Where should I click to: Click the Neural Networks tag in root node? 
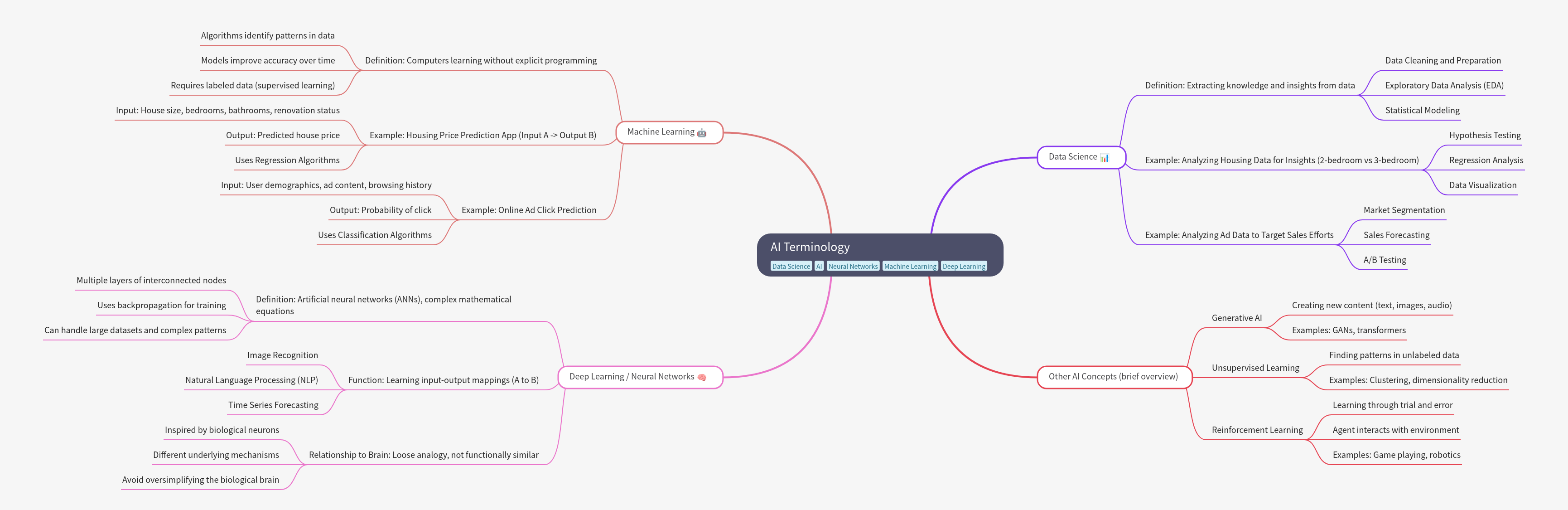click(853, 266)
